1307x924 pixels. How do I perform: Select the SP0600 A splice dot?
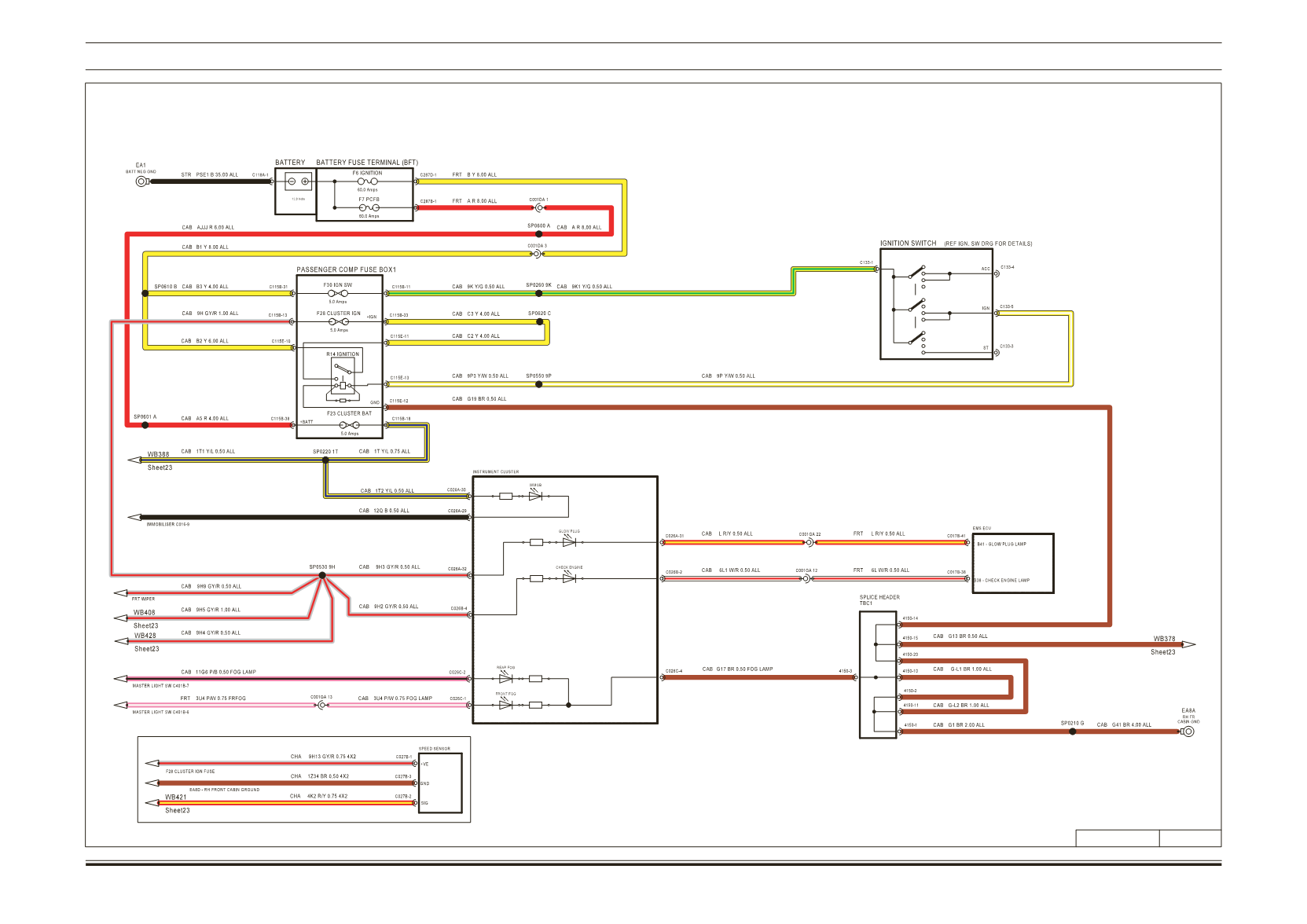tap(538, 234)
